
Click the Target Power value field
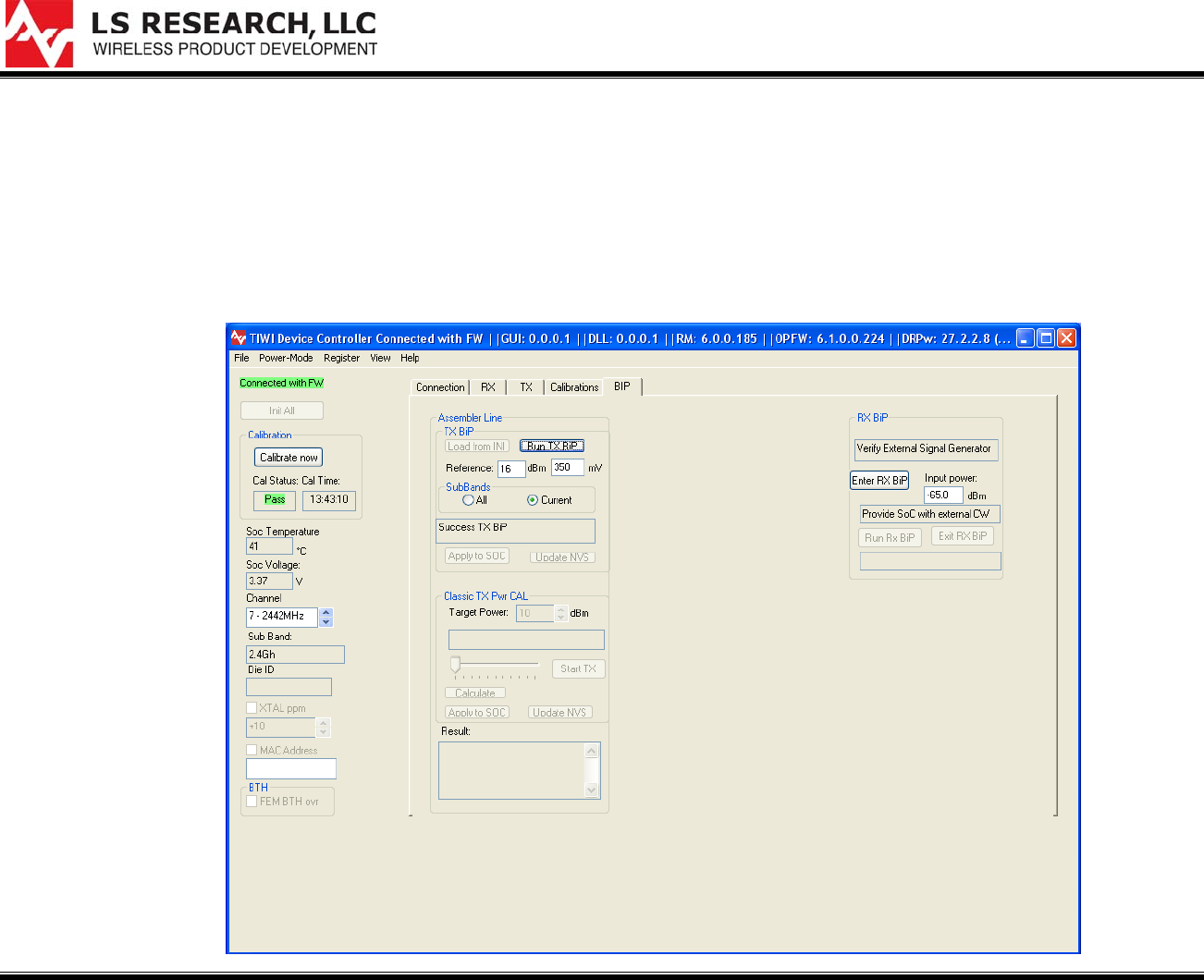click(535, 613)
